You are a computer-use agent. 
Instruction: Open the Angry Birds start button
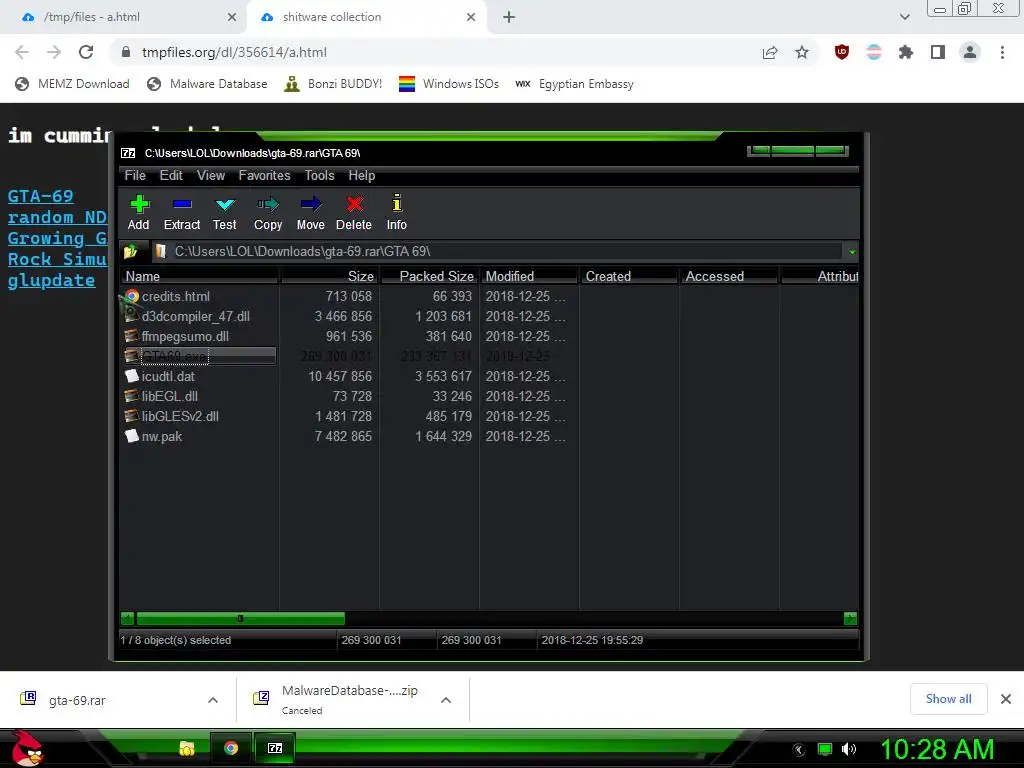(x=26, y=748)
